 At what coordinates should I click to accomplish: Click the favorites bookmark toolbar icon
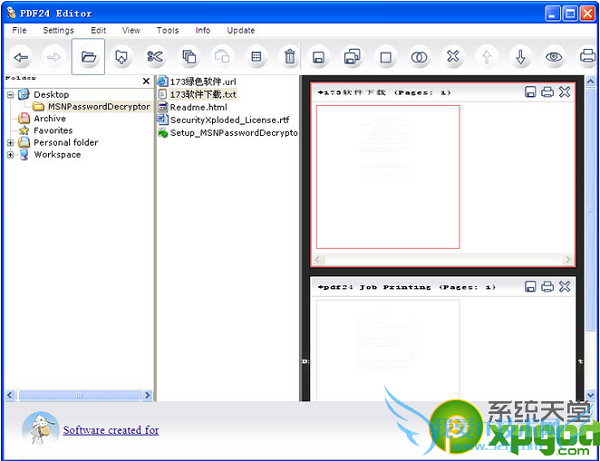121,57
